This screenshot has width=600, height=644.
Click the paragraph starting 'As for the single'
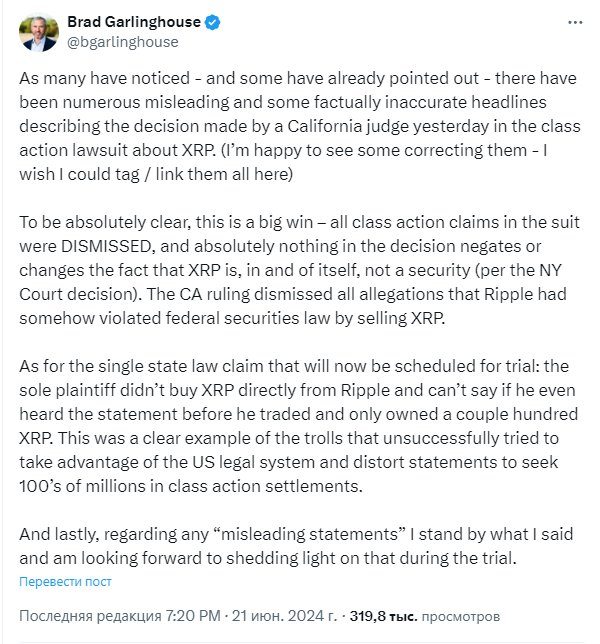point(299,426)
